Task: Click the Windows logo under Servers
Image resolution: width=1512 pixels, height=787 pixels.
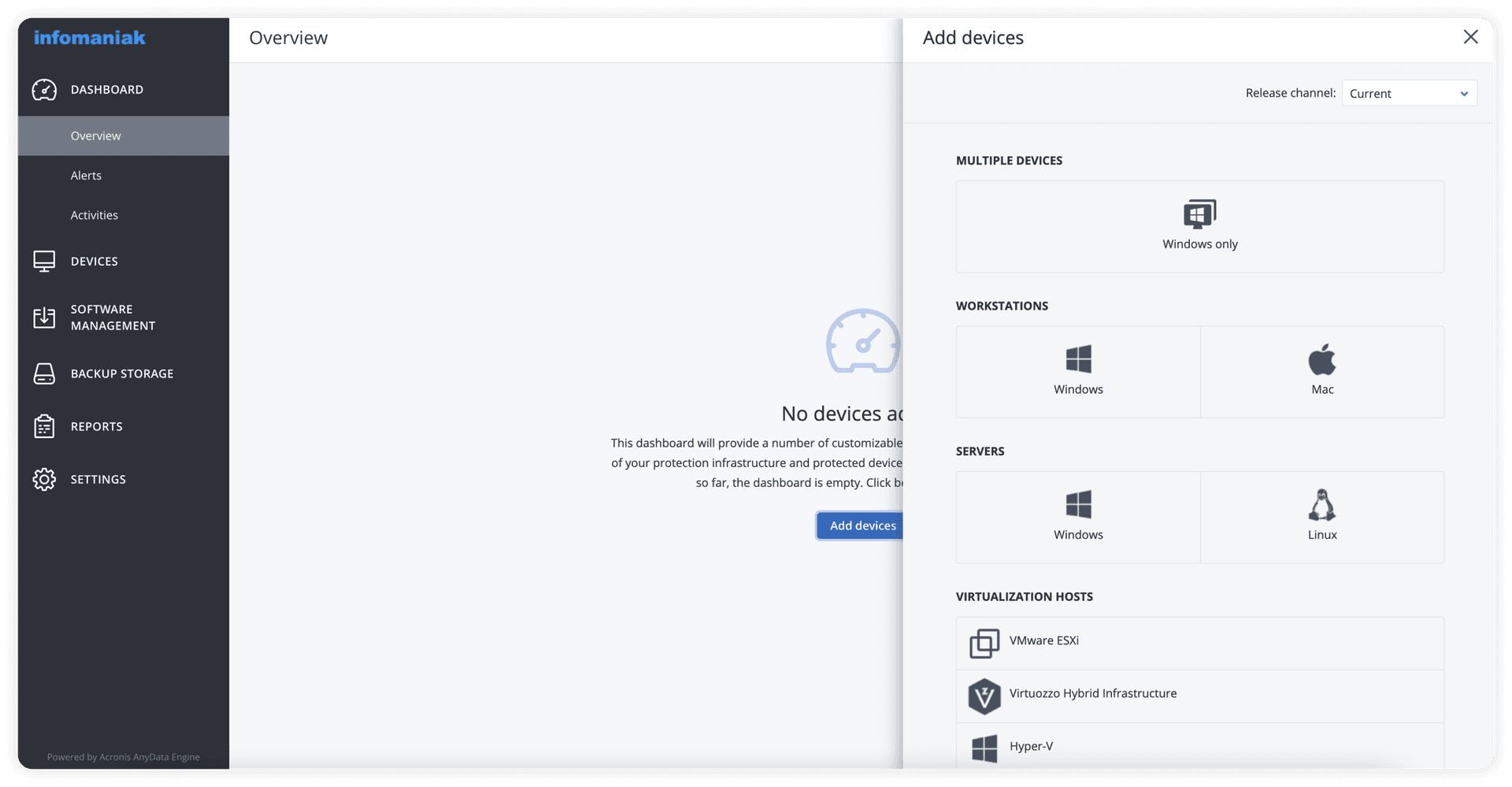Action: coord(1078,504)
